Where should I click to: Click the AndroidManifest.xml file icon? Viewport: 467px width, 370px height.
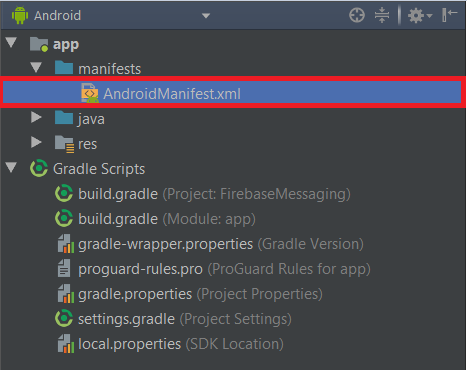click(x=90, y=93)
